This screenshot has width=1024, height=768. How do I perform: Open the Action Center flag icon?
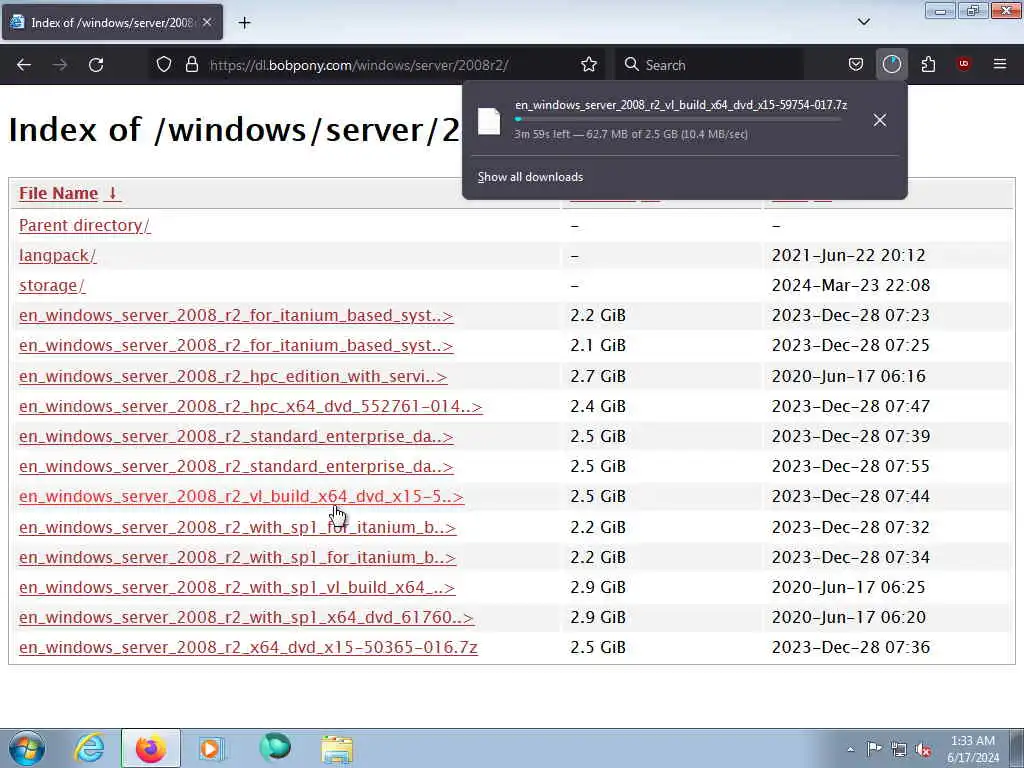pos(874,749)
